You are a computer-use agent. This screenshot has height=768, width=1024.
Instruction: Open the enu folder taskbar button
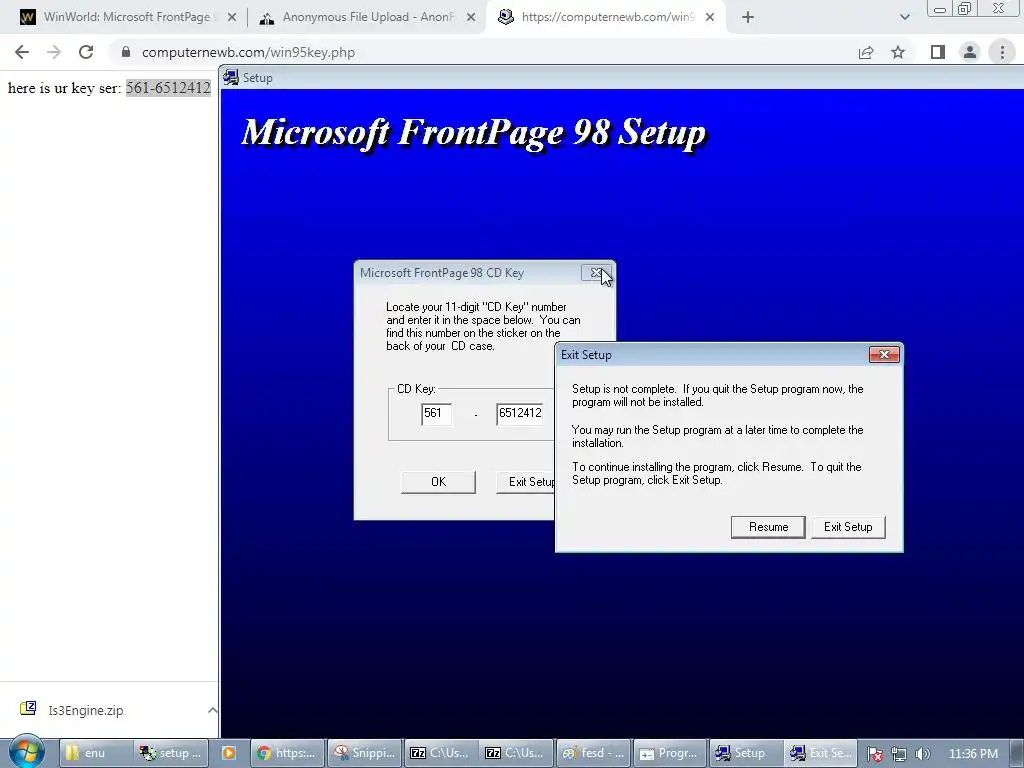pos(95,753)
